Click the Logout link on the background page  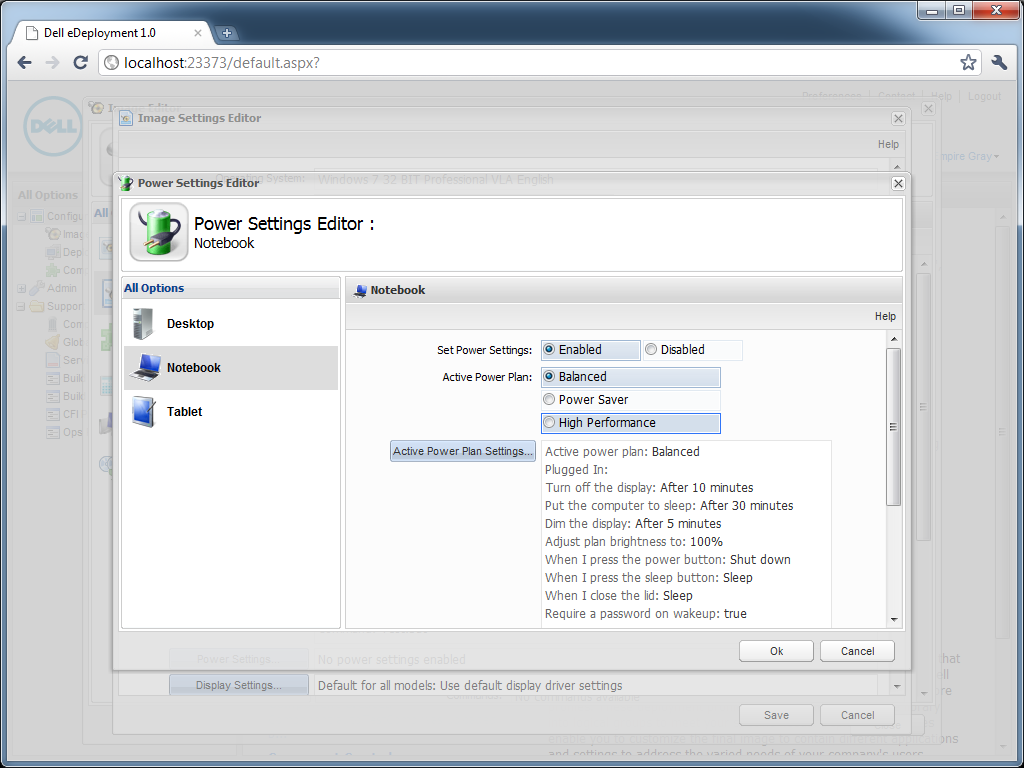point(984,96)
